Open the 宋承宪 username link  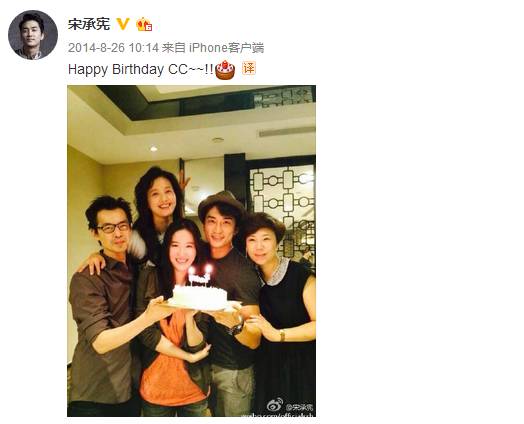pyautogui.click(x=89, y=24)
